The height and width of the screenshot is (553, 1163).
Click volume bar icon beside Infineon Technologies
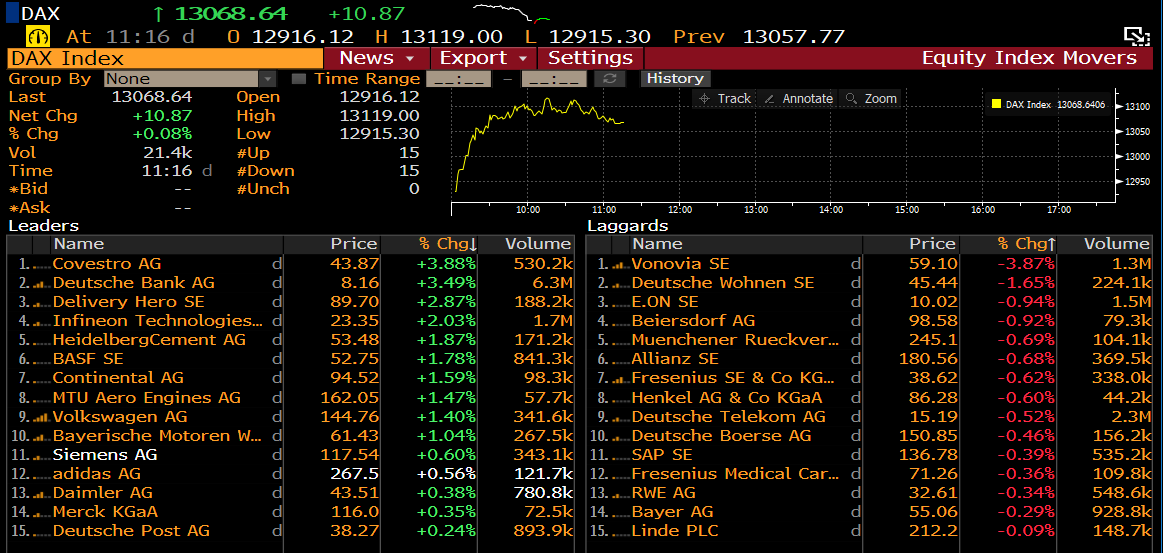43,321
